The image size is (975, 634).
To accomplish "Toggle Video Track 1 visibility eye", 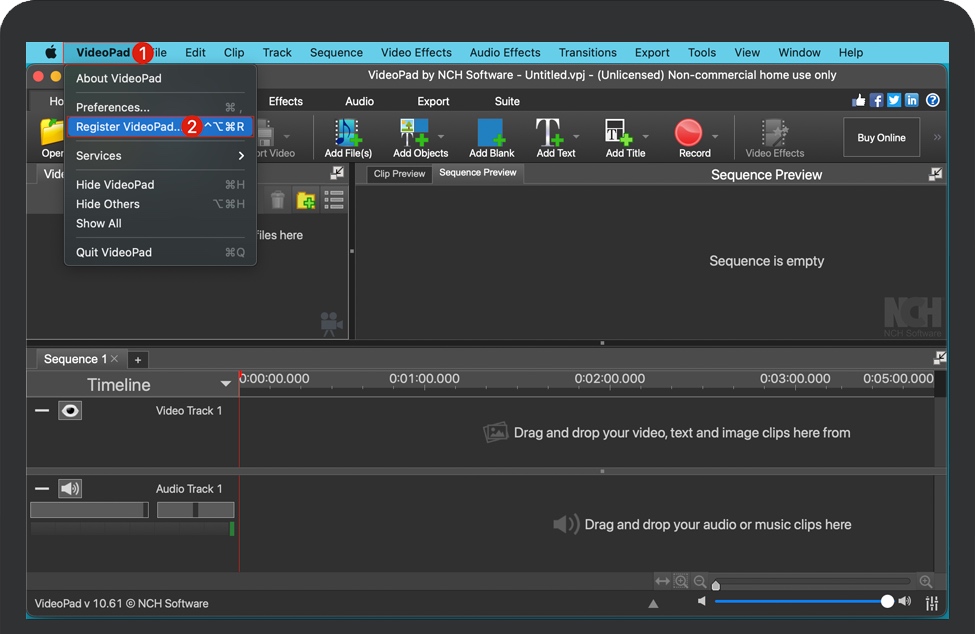I will click(x=69, y=410).
